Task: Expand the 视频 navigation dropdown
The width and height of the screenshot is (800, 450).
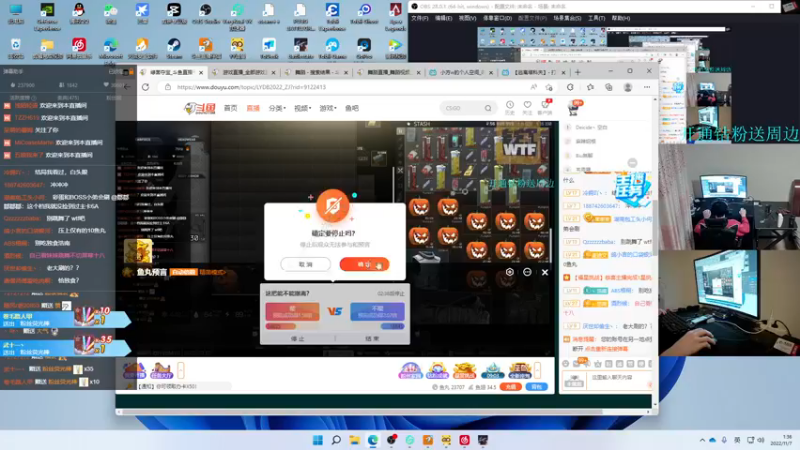Action: (303, 108)
